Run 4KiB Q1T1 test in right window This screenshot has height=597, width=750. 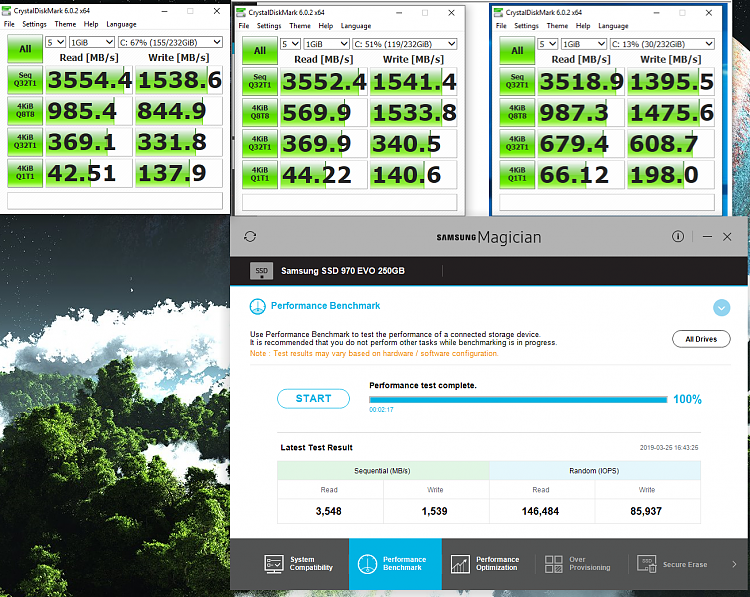[517, 175]
